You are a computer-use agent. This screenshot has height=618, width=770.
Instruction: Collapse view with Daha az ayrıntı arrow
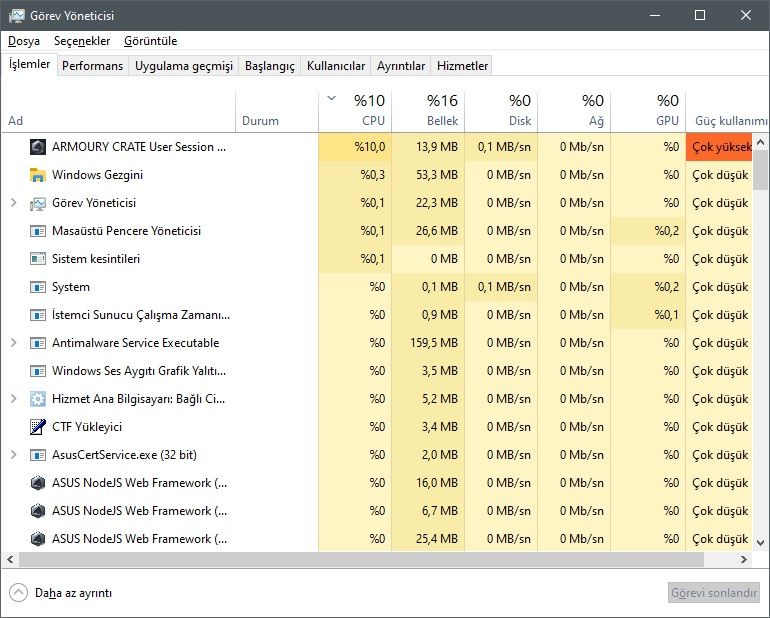(18, 592)
